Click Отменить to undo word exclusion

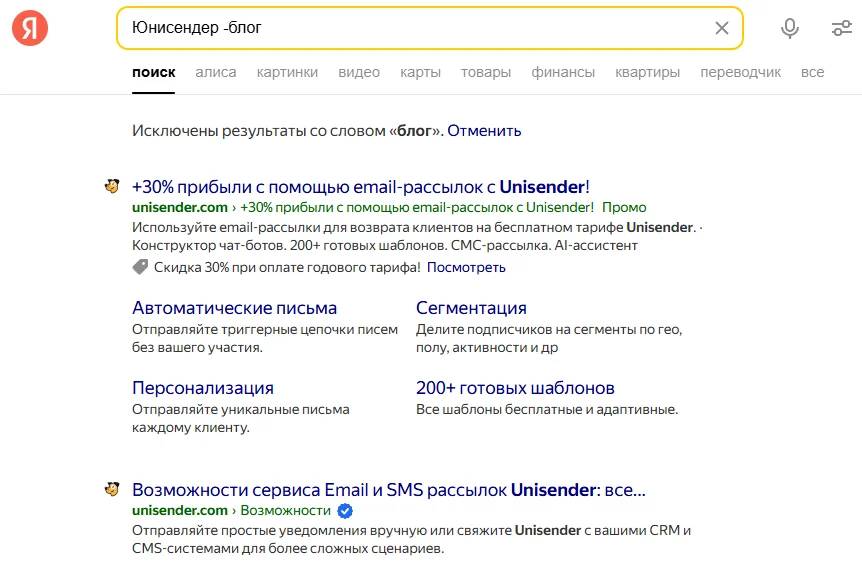pyautogui.click(x=484, y=130)
